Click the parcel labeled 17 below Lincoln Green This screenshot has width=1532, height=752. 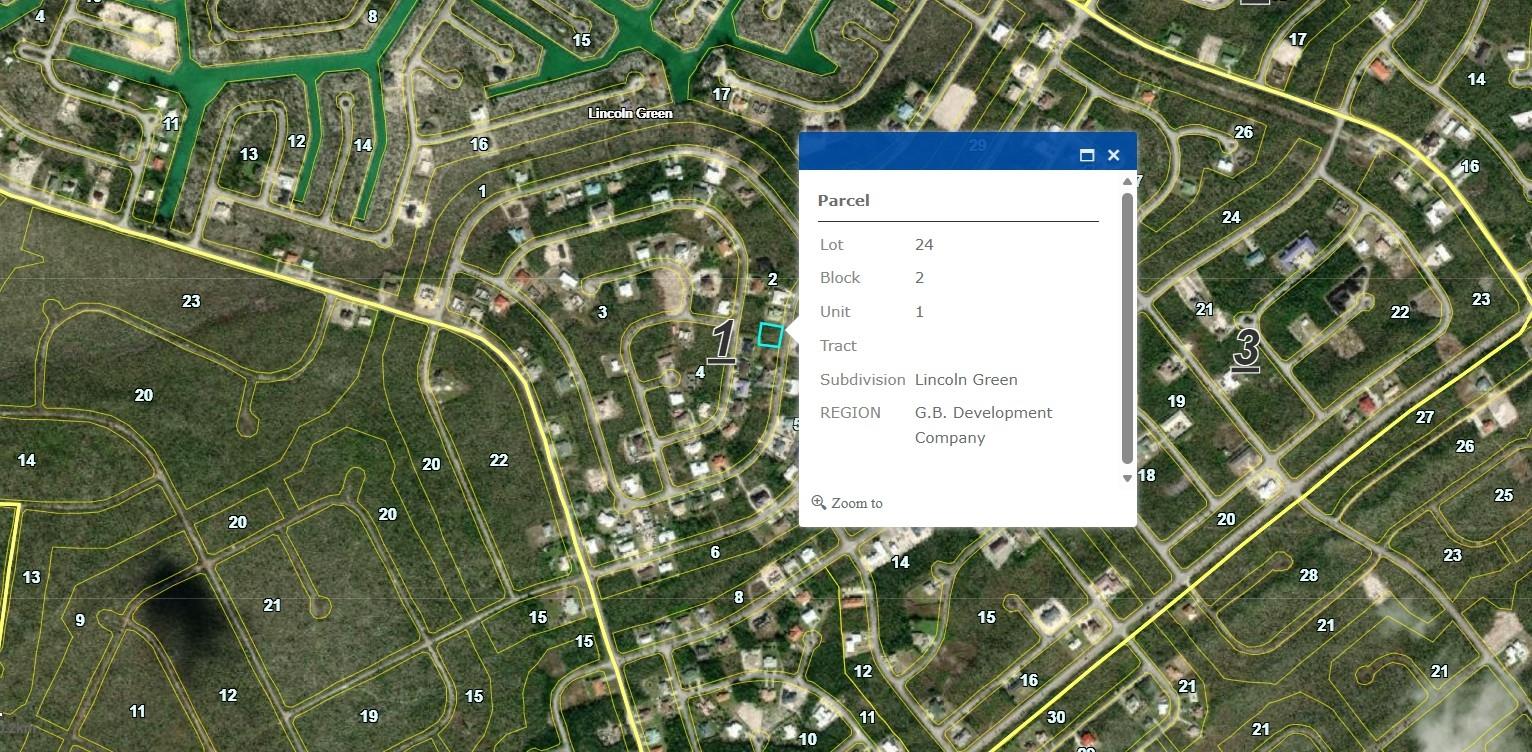[721, 93]
